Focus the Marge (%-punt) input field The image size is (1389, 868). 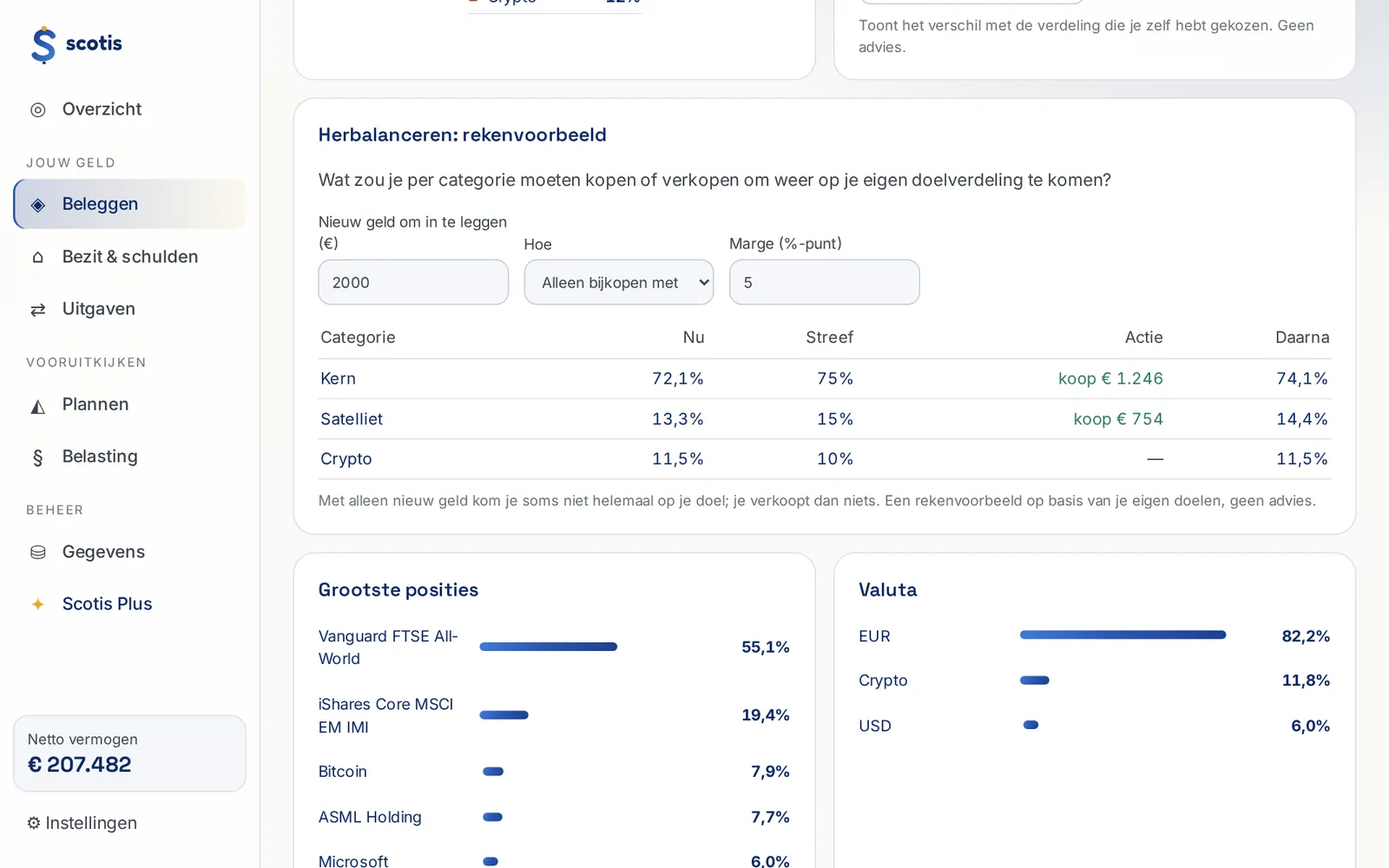825,282
